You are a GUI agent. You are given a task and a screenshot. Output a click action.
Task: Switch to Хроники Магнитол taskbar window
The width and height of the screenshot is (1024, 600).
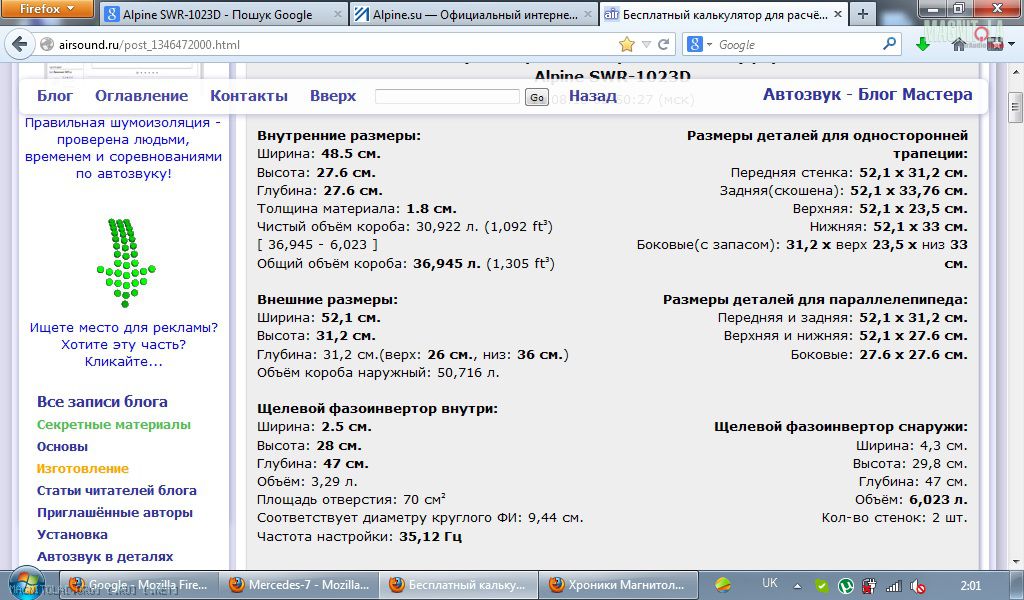pos(620,585)
